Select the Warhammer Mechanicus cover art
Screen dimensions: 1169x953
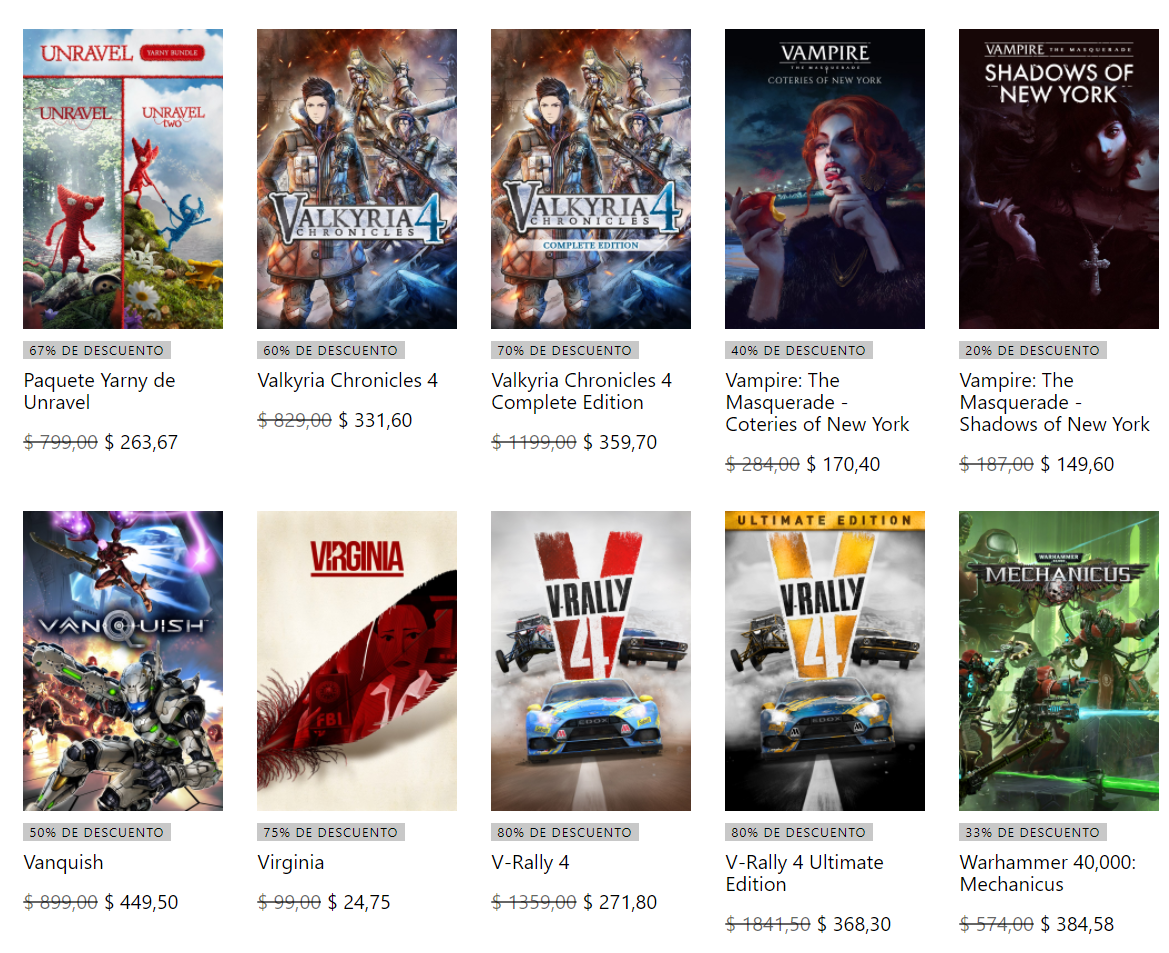click(1059, 661)
